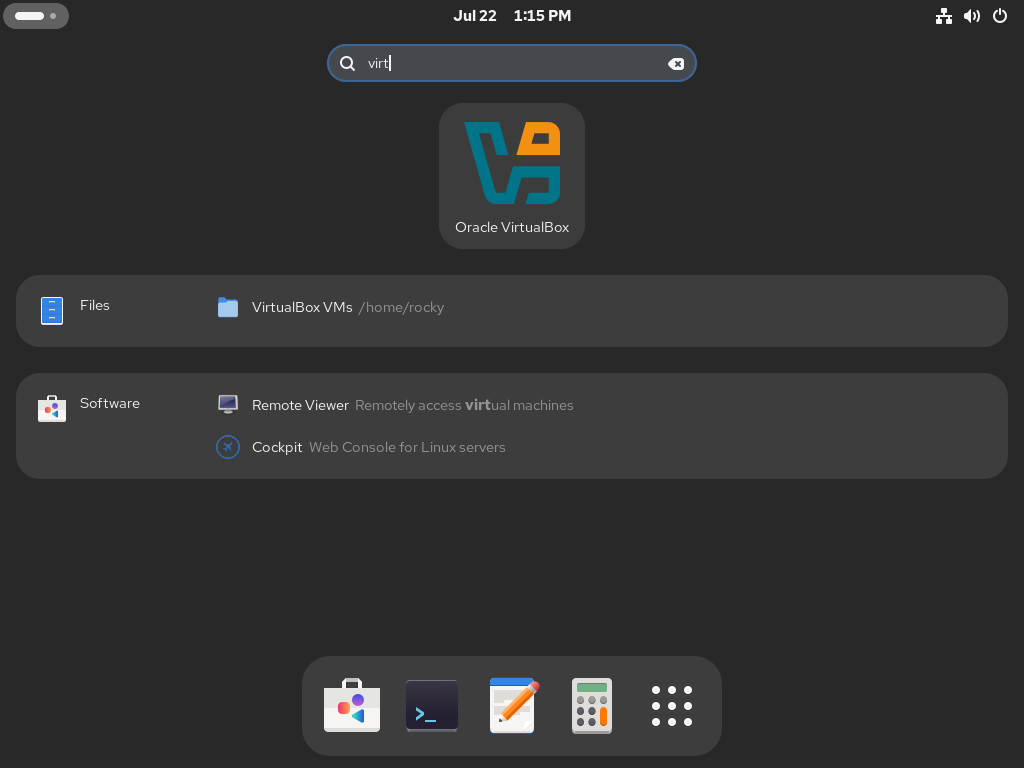1024x768 pixels.
Task: Click the blue Files category icon
Action: pos(52,311)
